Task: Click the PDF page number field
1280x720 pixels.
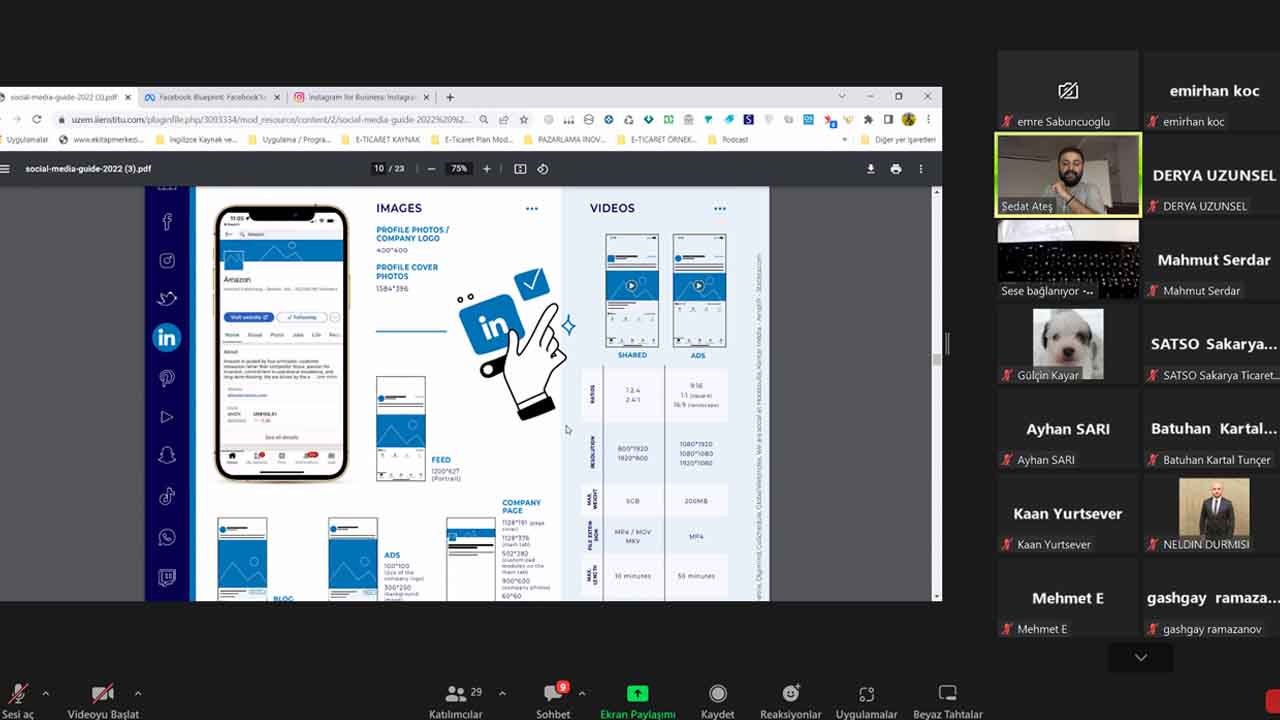Action: [x=379, y=169]
